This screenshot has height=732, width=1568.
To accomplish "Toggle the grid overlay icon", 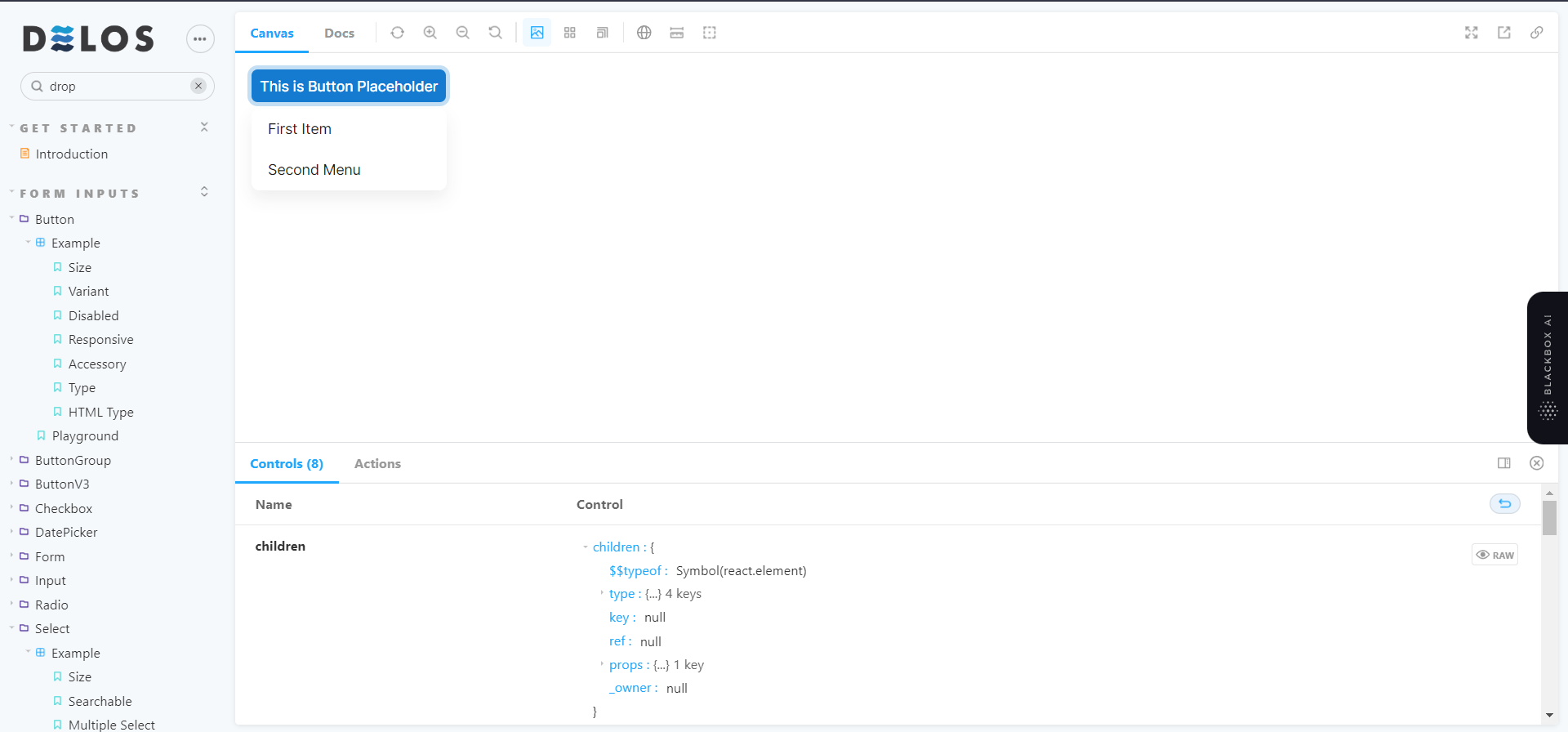I will pos(570,33).
